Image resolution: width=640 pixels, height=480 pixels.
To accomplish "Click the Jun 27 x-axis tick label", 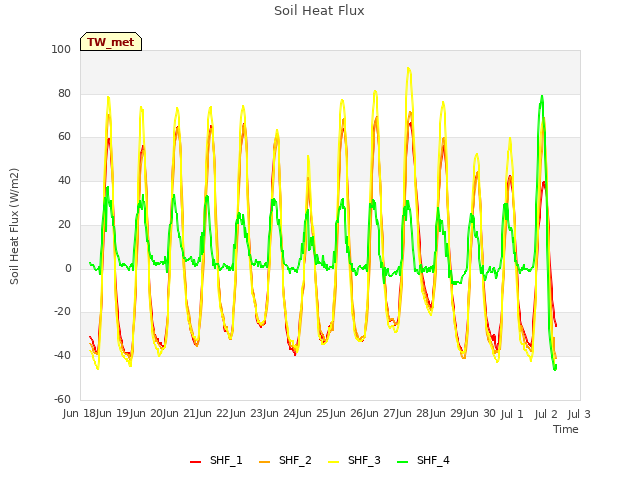I will click(380, 414).
